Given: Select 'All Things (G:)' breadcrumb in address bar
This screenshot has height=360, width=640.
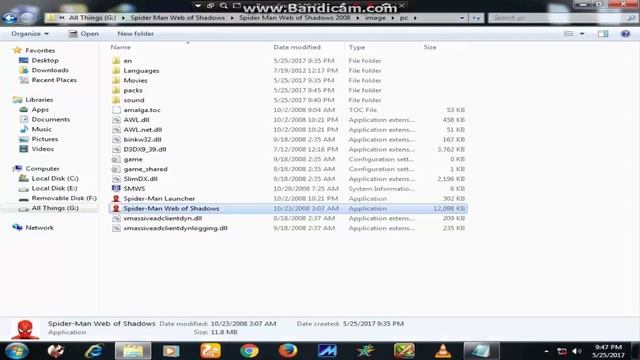Looking at the screenshot, I should tap(92, 18).
